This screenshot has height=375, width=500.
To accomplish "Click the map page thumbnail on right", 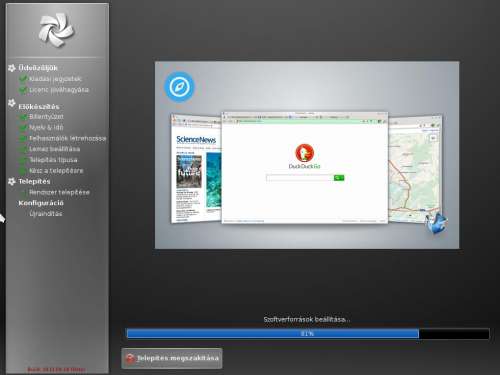I will click(415, 169).
